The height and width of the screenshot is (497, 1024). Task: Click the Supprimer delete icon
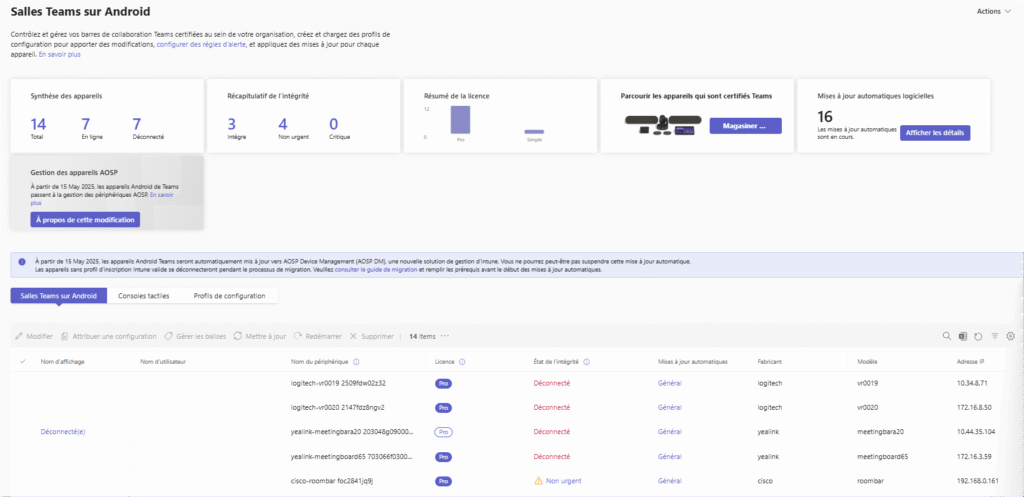(x=353, y=336)
